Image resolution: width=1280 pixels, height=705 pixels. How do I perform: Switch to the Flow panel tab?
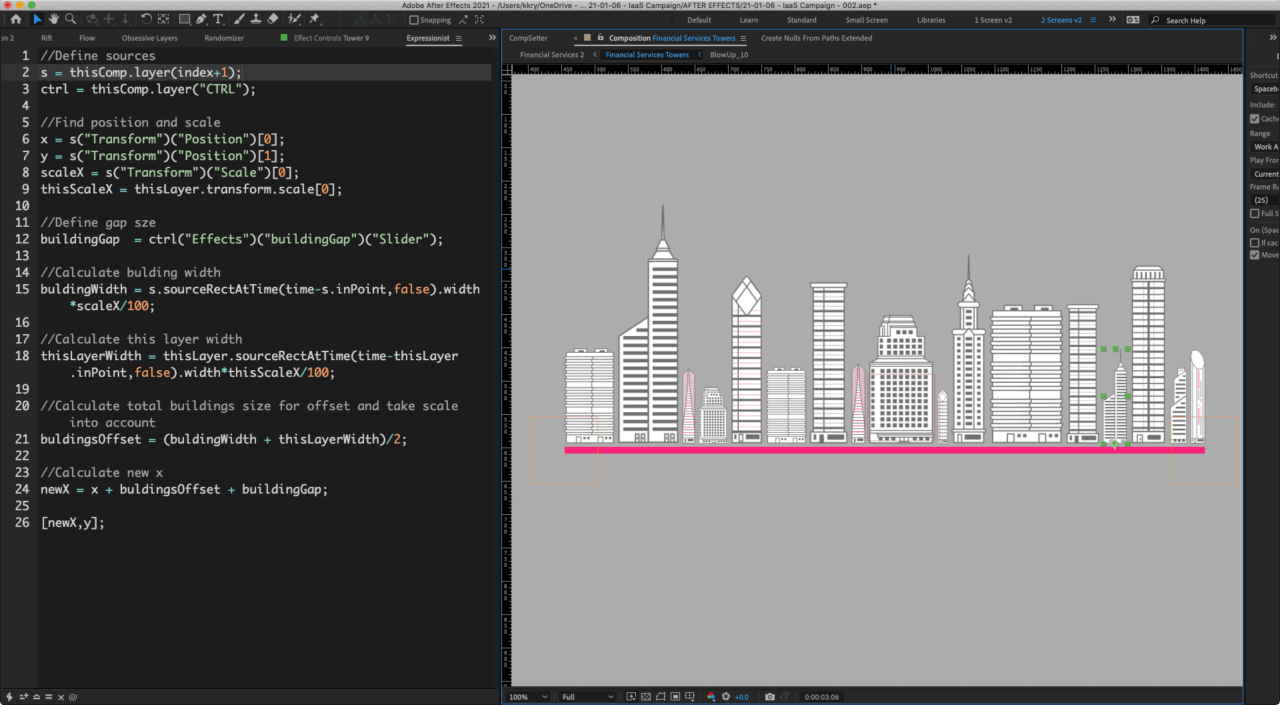[x=87, y=38]
